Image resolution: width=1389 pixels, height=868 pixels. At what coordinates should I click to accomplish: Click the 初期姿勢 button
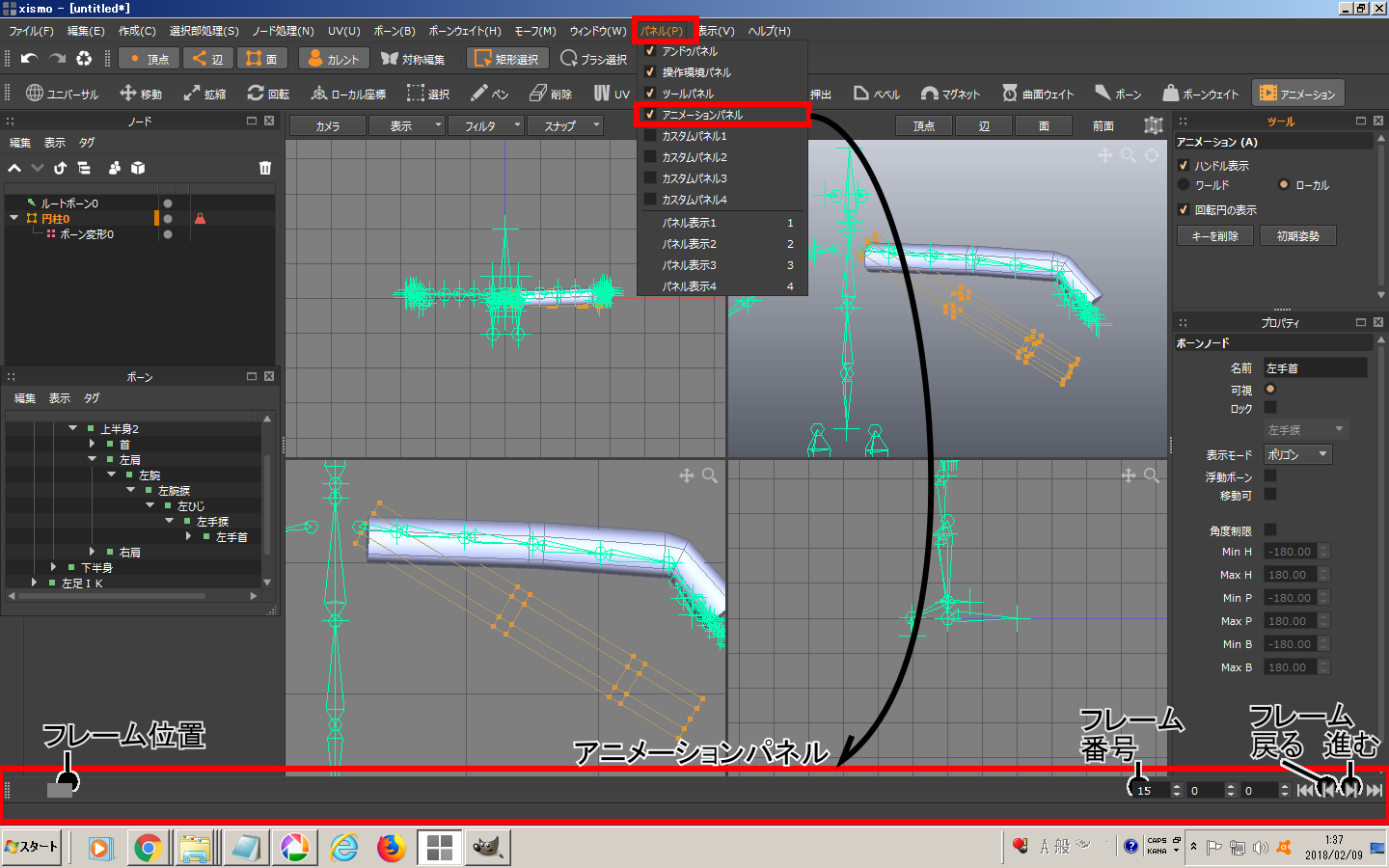point(1298,236)
